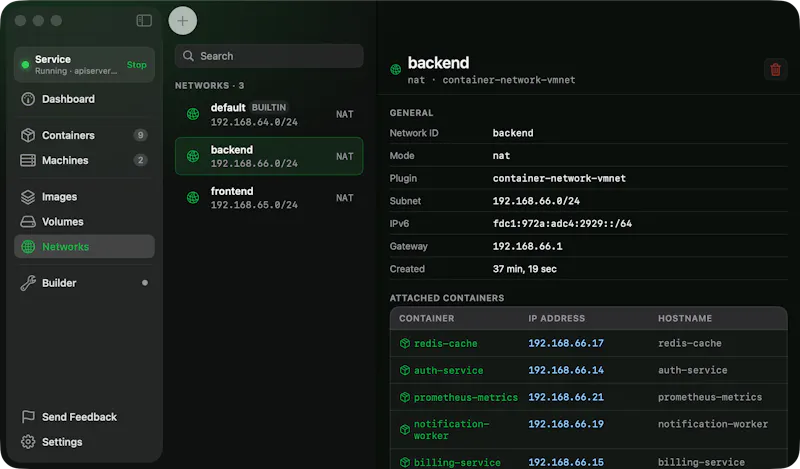Click the Volumes drive icon
The image size is (800, 469).
pyautogui.click(x=28, y=222)
